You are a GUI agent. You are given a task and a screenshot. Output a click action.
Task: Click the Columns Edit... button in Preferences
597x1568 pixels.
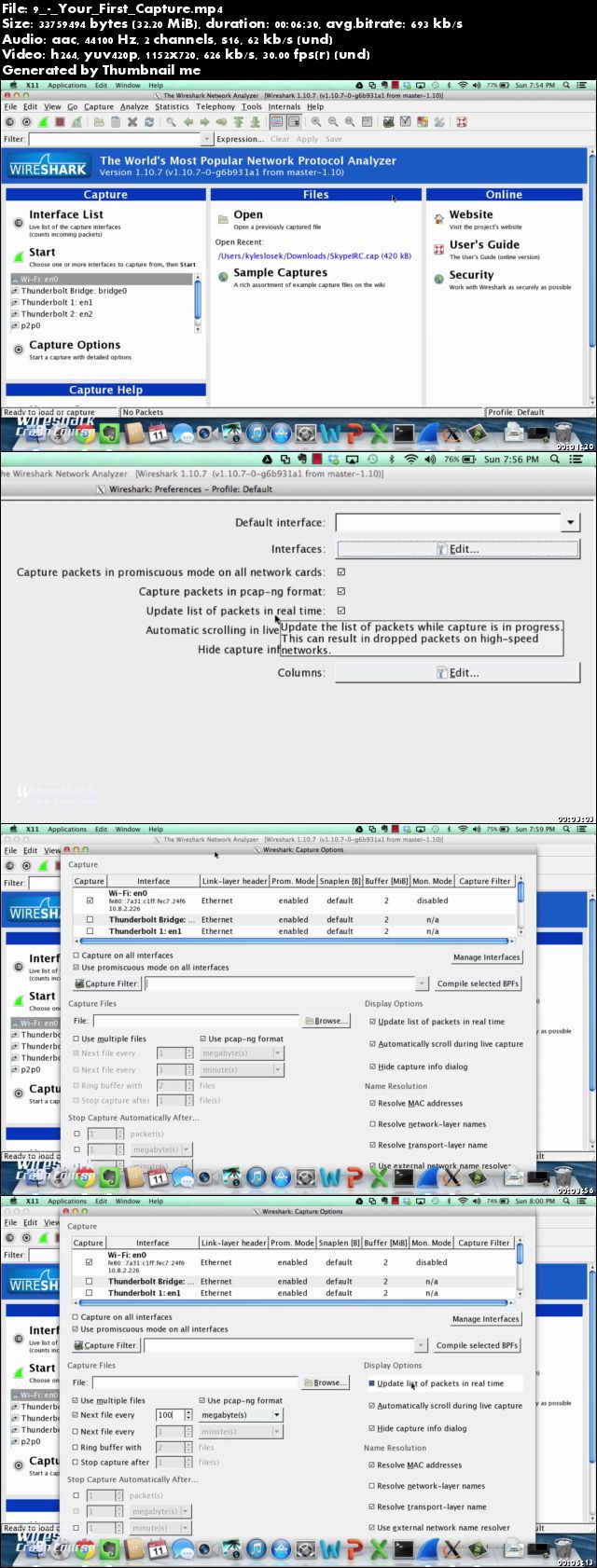coord(457,672)
